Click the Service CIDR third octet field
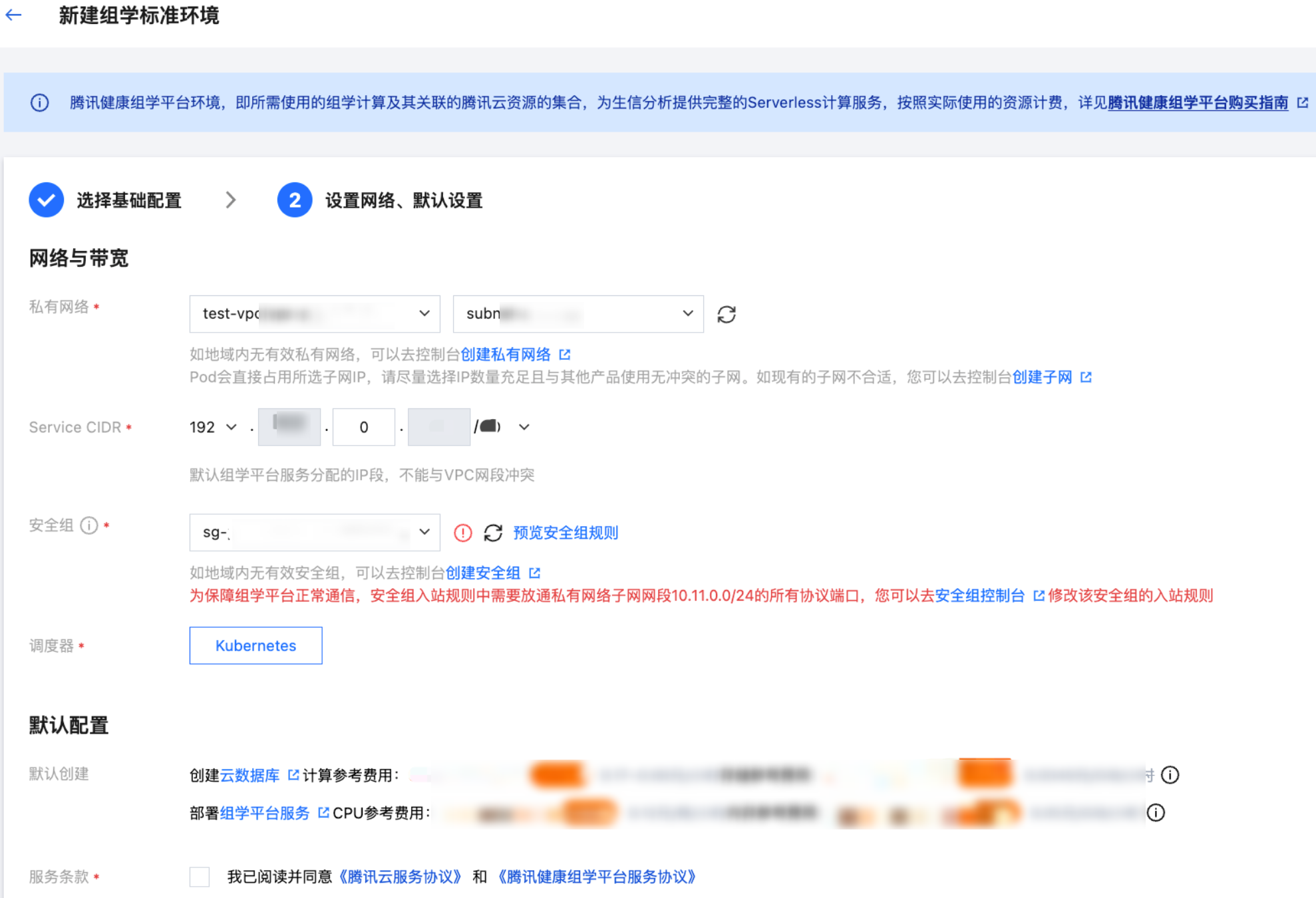 pyautogui.click(x=364, y=427)
